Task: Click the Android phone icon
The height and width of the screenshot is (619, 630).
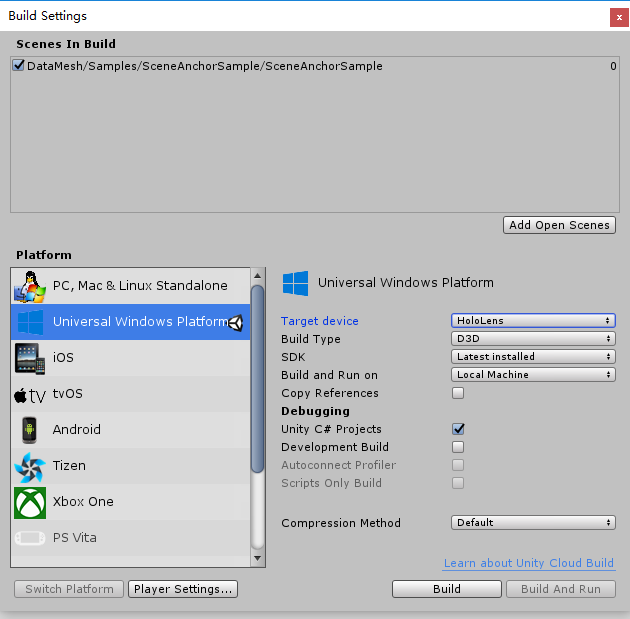Action: click(x=29, y=430)
